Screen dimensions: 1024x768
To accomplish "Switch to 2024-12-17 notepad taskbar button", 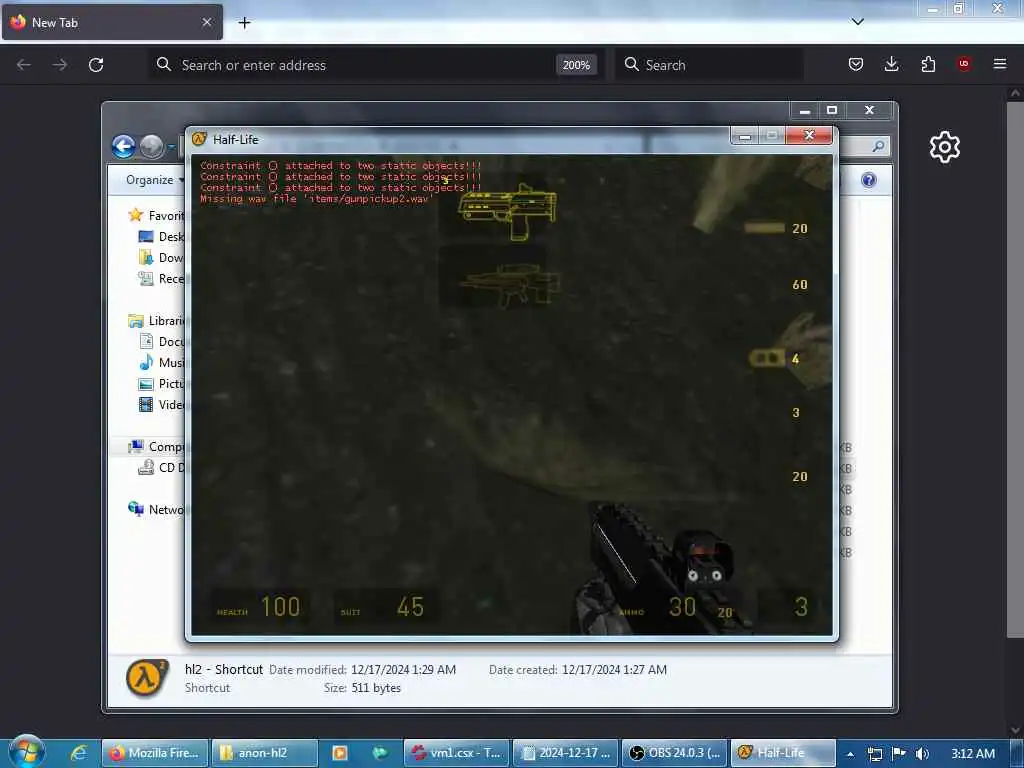I will coord(565,753).
